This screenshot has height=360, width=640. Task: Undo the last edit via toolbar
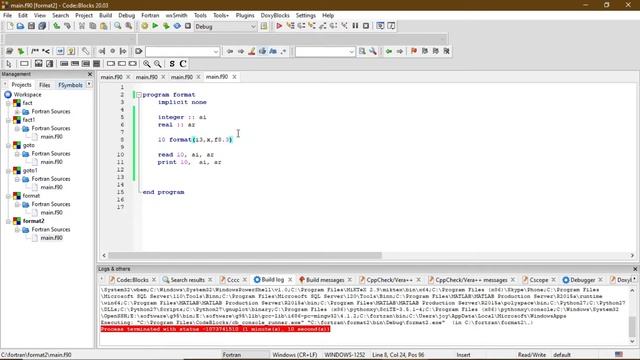tap(57, 26)
